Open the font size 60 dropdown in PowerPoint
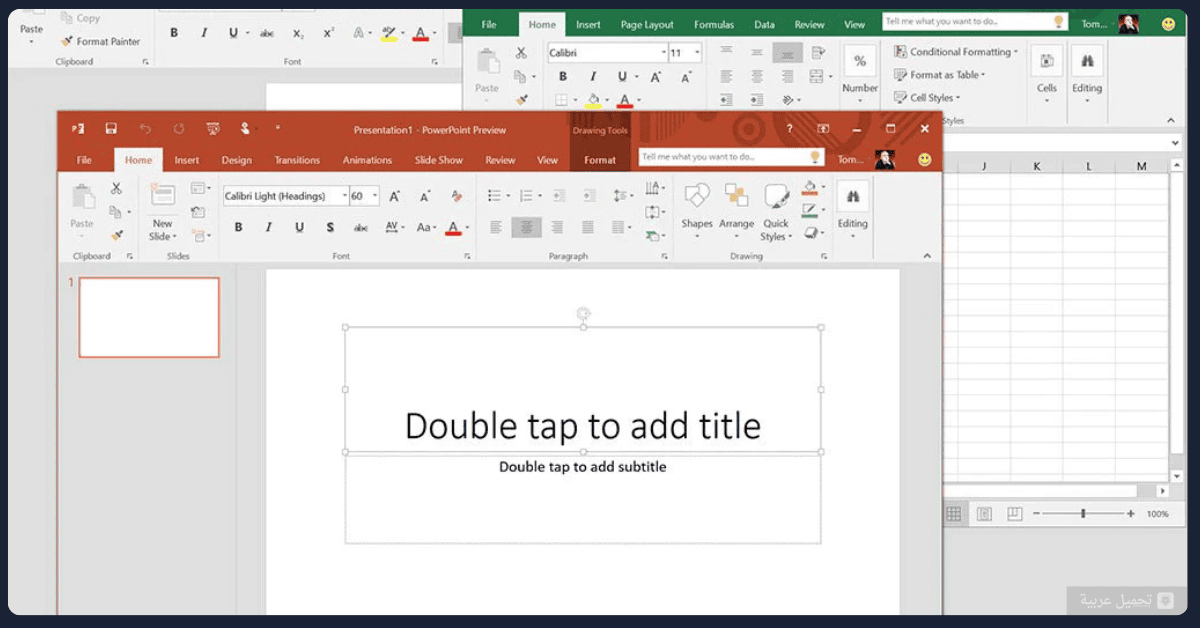Screen dimensions: 1200x628 (x=375, y=196)
